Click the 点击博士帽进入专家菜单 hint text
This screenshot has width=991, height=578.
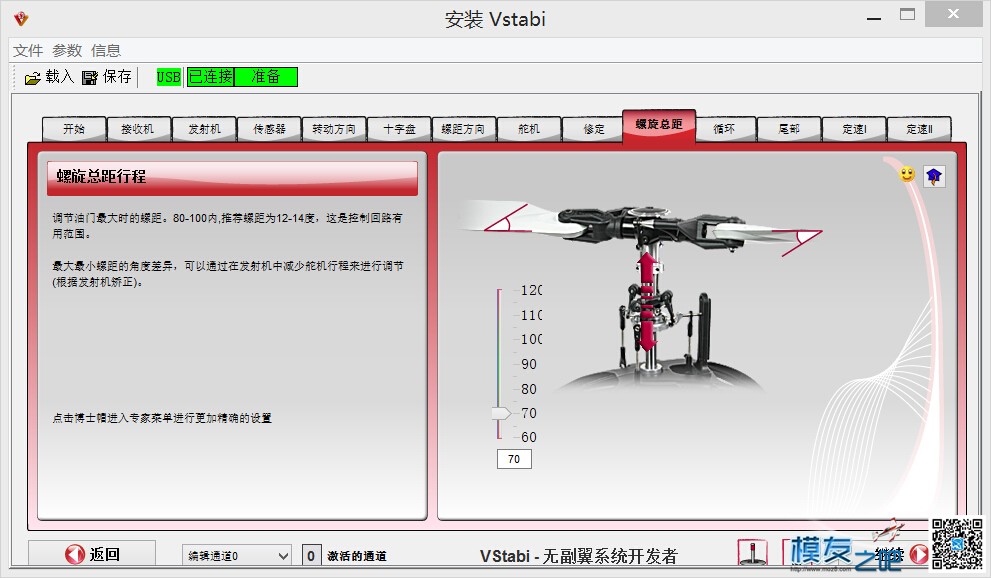tap(162, 418)
